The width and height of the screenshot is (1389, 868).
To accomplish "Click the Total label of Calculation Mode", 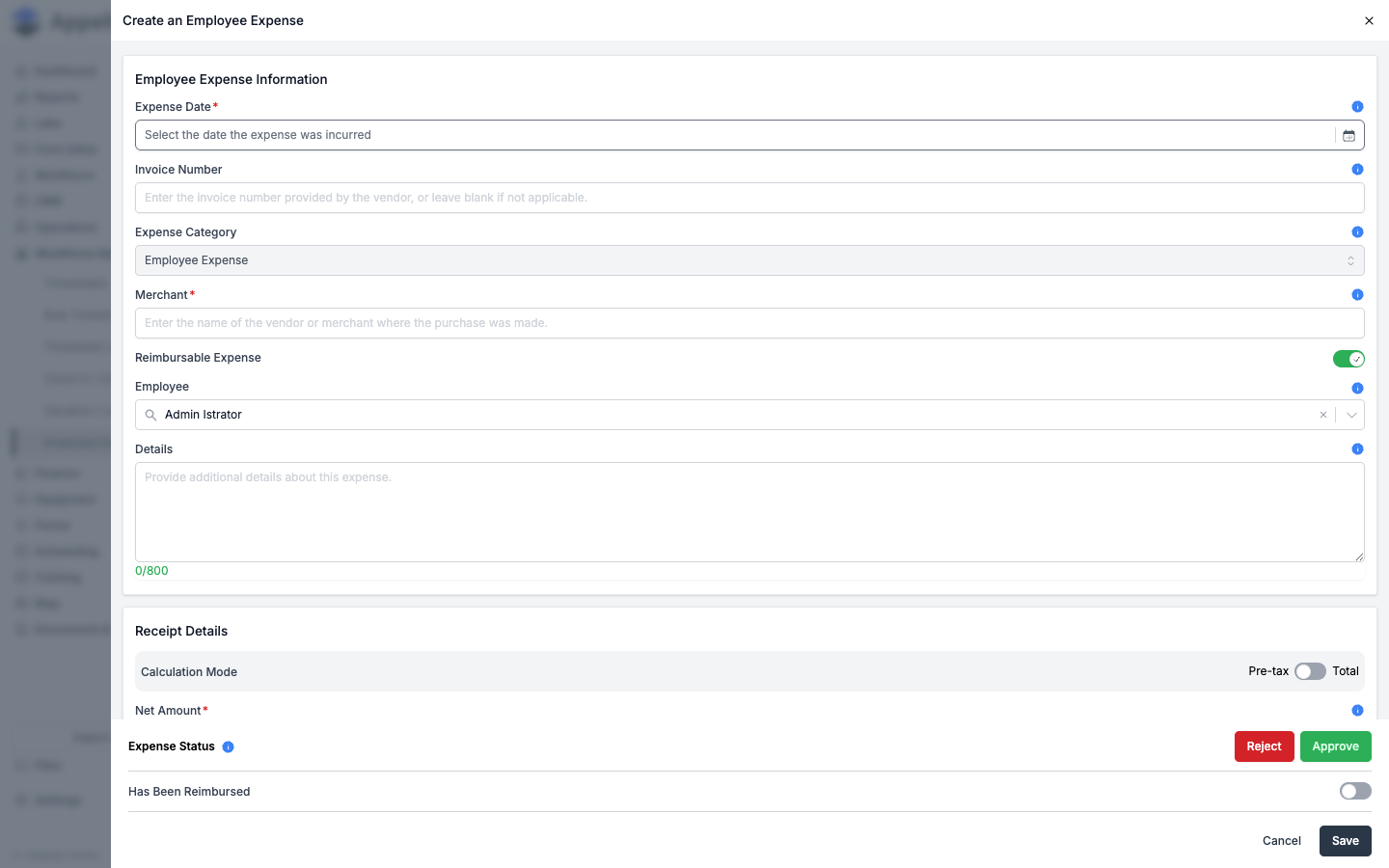I will [x=1346, y=671].
